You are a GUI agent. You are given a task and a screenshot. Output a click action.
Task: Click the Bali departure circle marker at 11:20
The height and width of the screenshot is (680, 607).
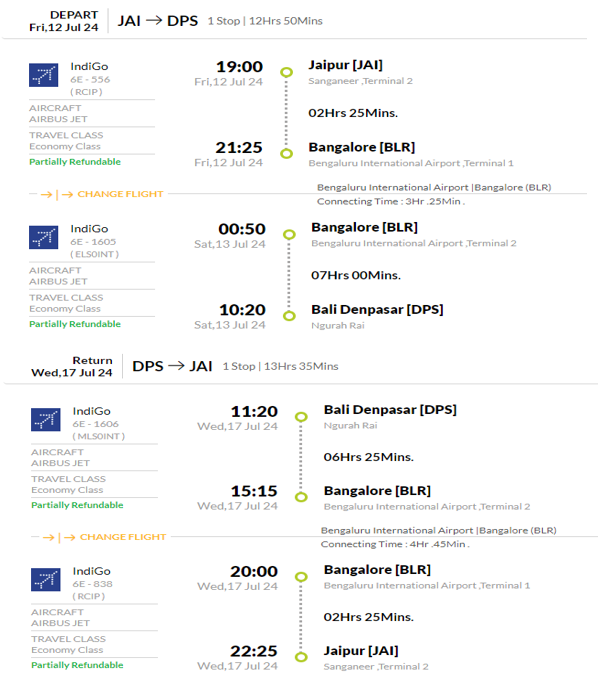[x=301, y=417]
